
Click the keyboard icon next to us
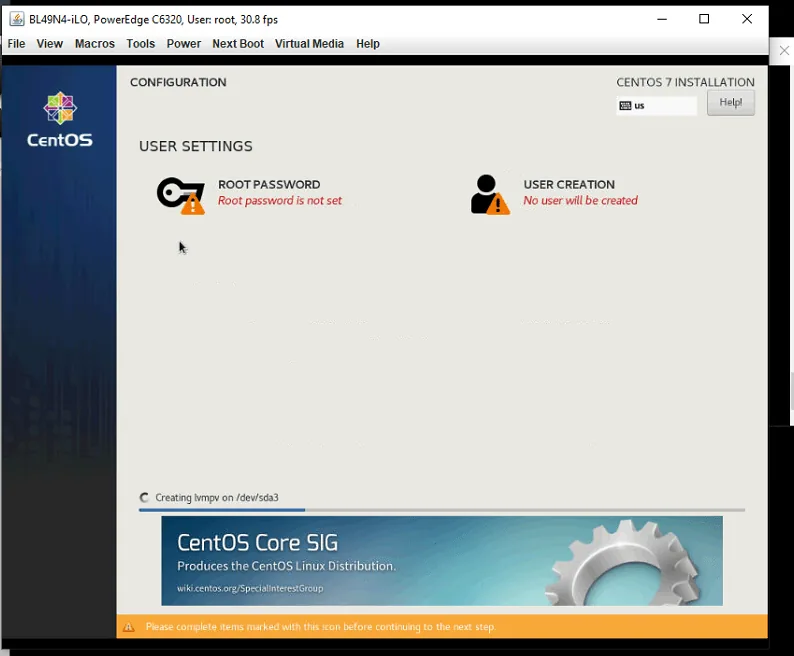click(x=625, y=106)
